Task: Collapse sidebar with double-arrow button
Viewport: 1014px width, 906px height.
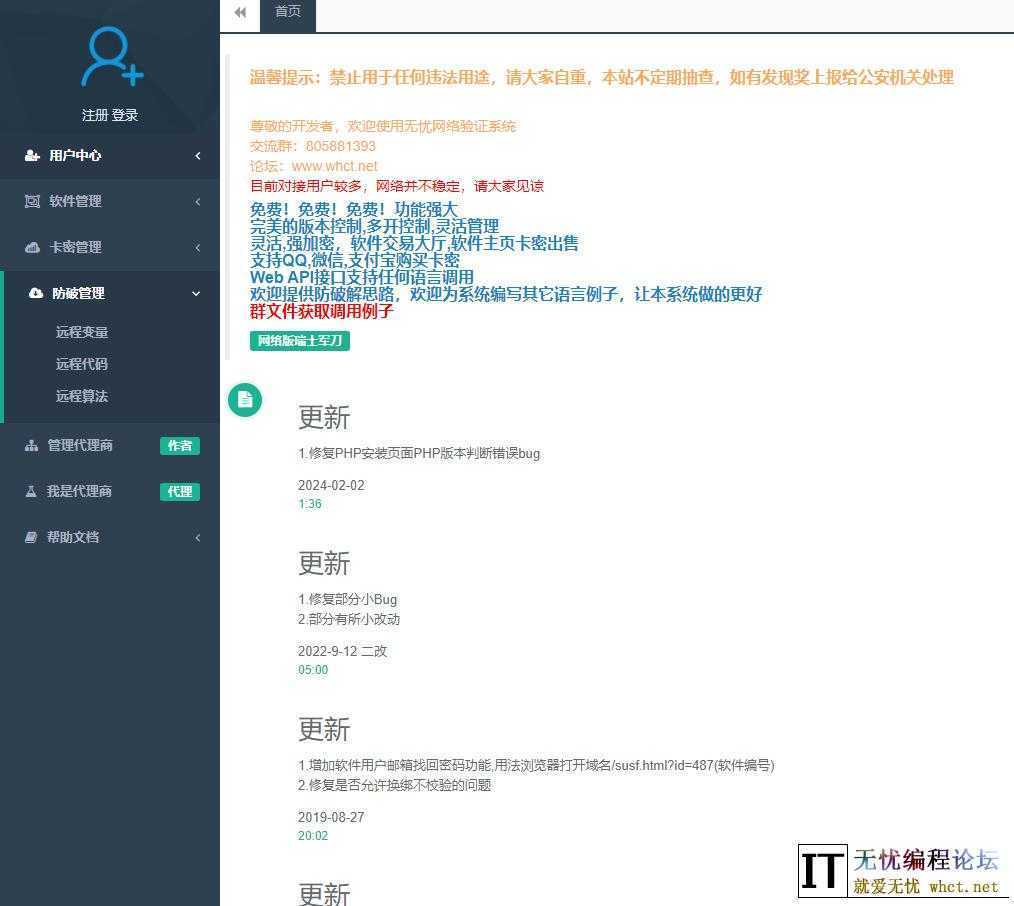Action: coord(240,13)
